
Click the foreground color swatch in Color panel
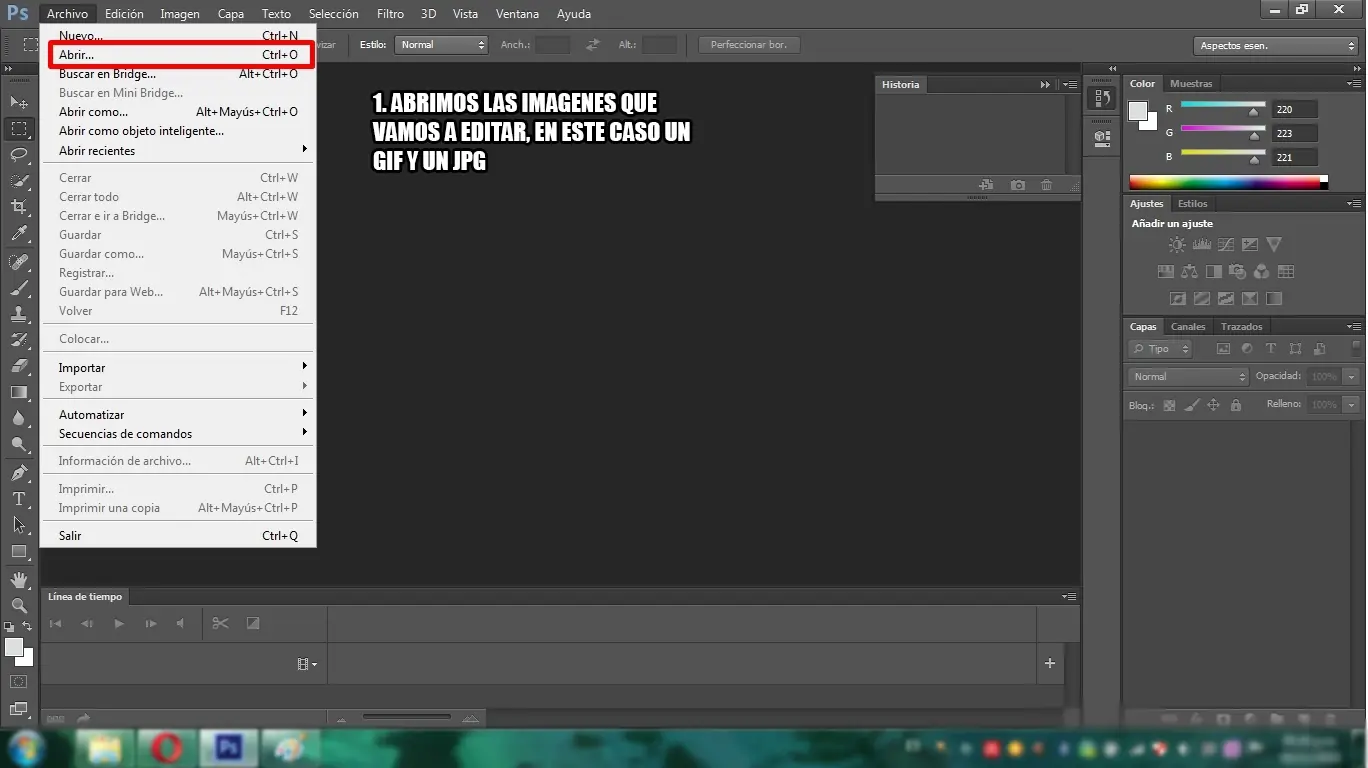(x=1139, y=111)
